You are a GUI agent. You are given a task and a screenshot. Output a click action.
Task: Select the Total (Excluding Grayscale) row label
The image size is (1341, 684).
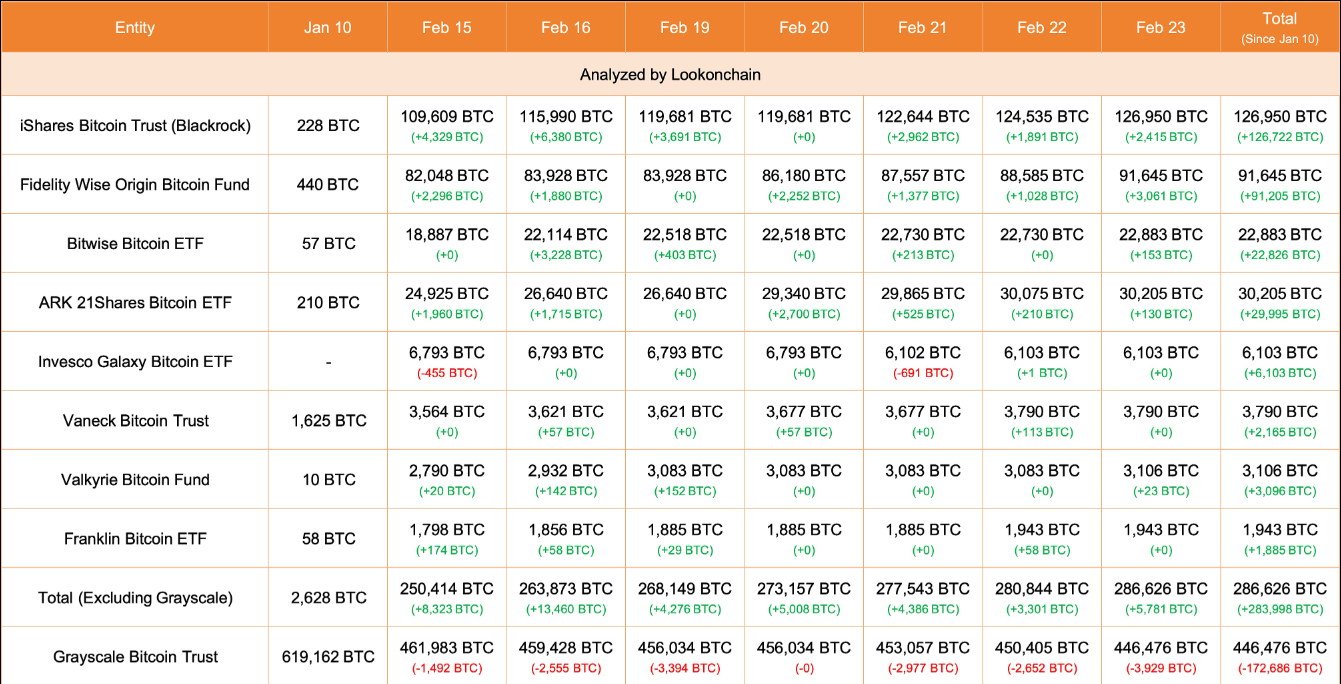pyautogui.click(x=135, y=598)
